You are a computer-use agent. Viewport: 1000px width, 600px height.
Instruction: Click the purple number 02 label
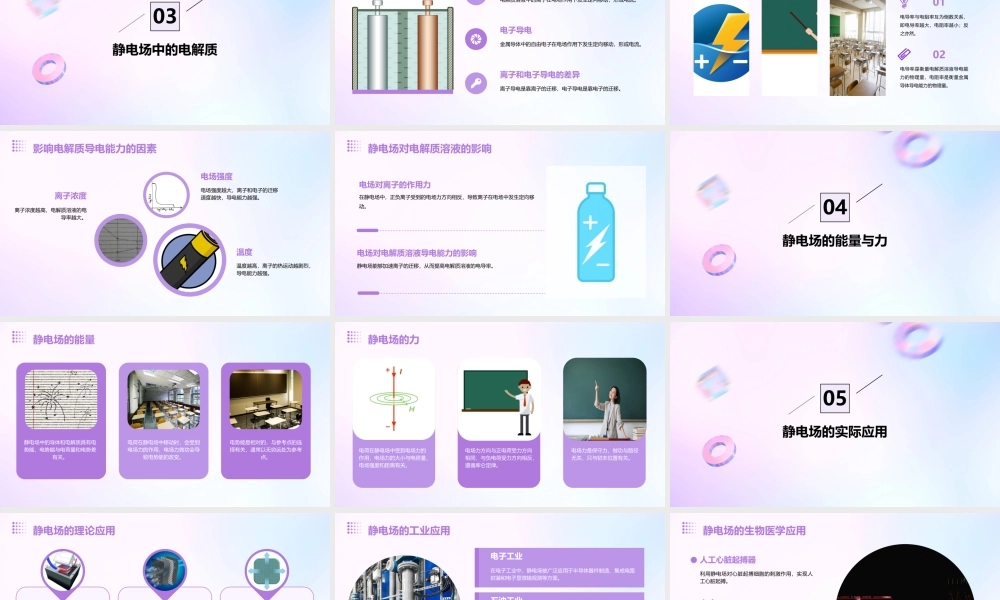click(x=939, y=55)
